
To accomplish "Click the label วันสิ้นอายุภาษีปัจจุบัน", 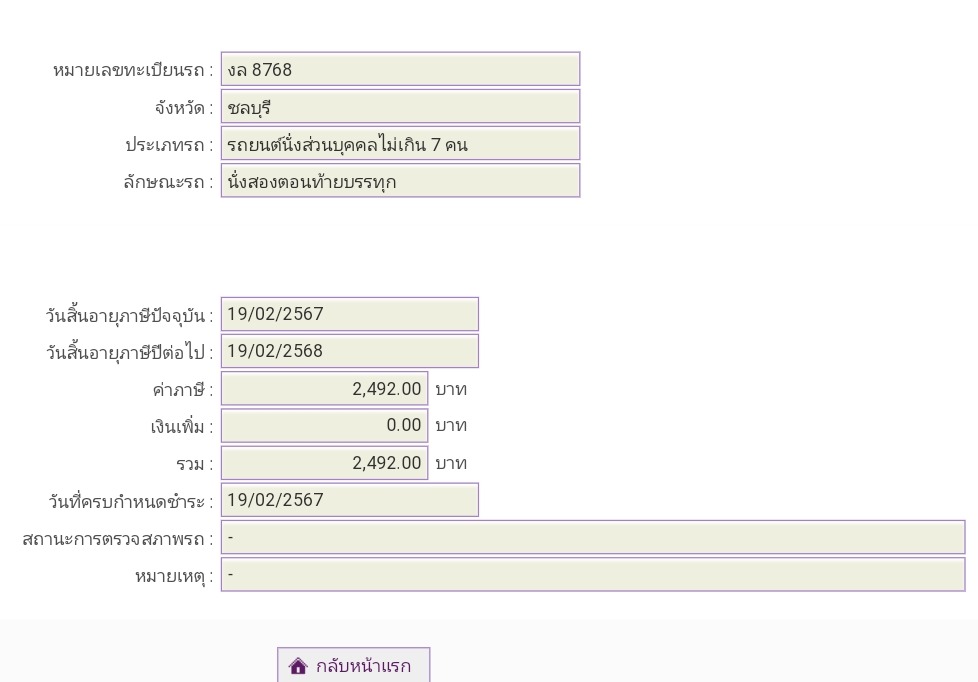I will (x=129, y=315).
